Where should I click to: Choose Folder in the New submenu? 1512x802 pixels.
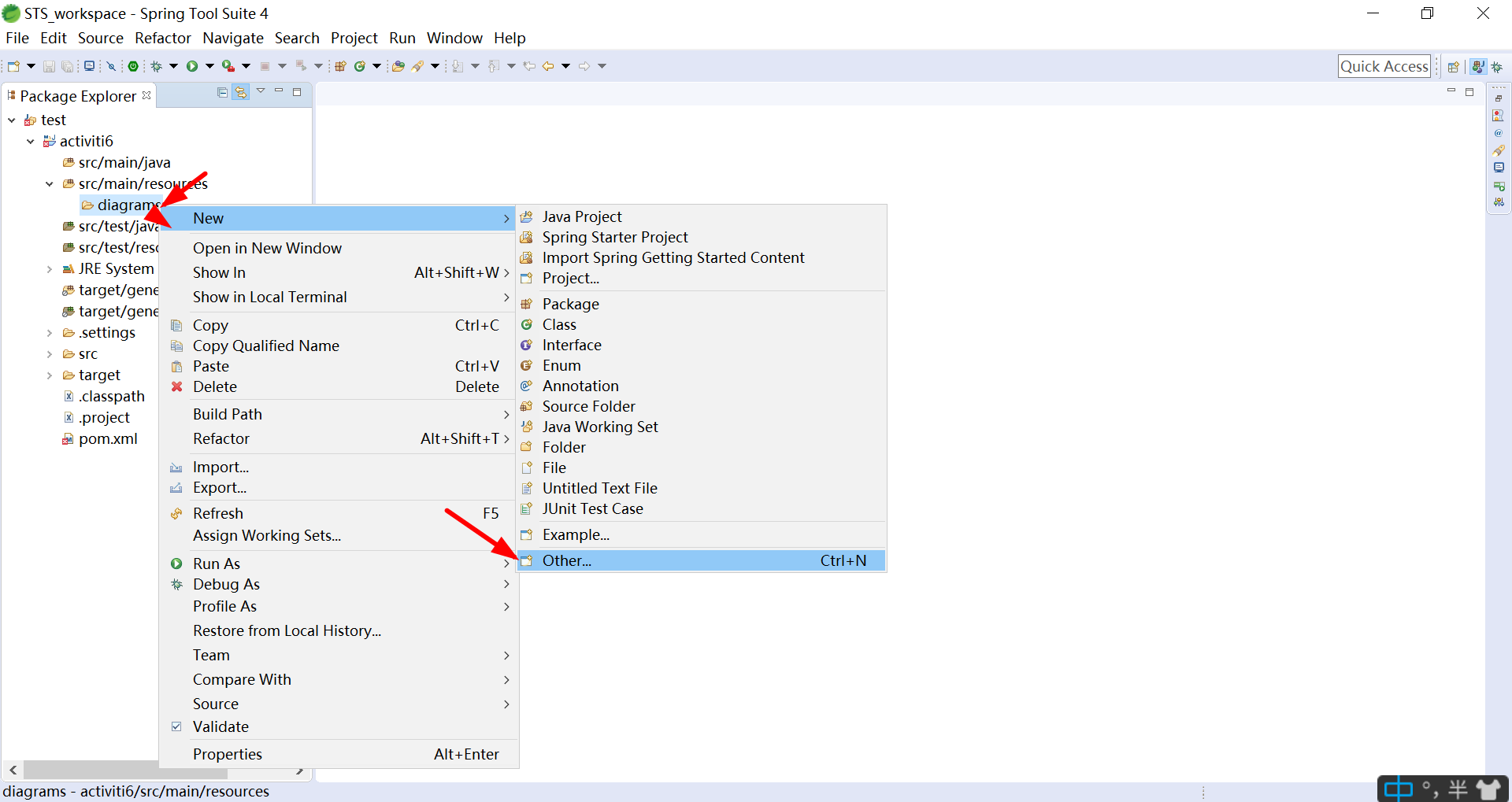tap(702, 447)
